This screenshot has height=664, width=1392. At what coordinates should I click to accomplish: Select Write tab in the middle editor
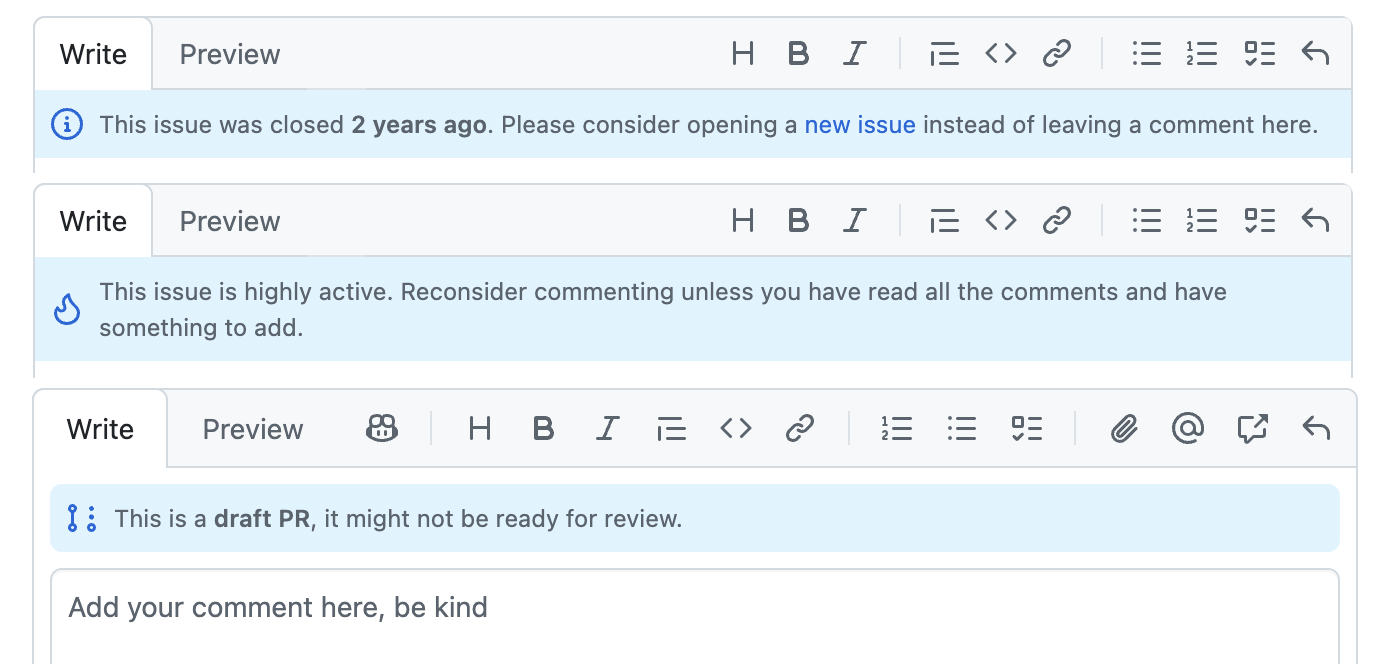point(93,221)
